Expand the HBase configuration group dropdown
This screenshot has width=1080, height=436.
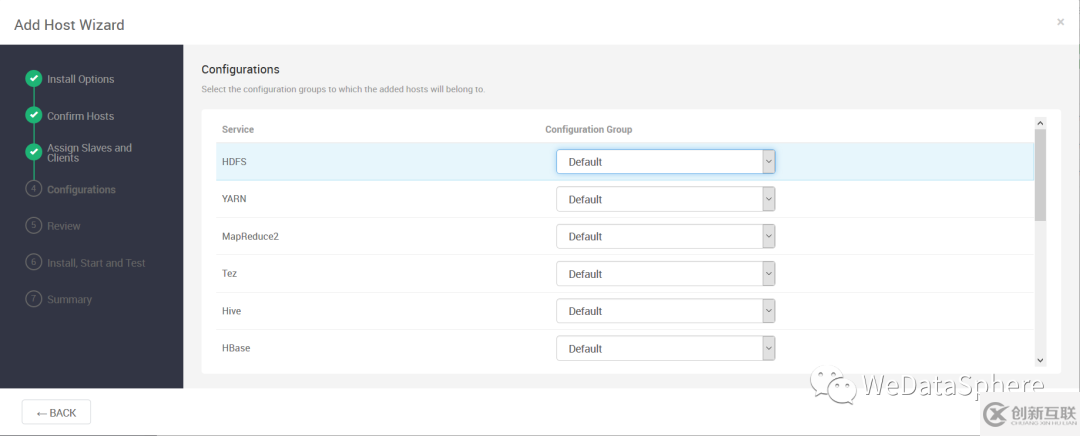tap(665, 348)
